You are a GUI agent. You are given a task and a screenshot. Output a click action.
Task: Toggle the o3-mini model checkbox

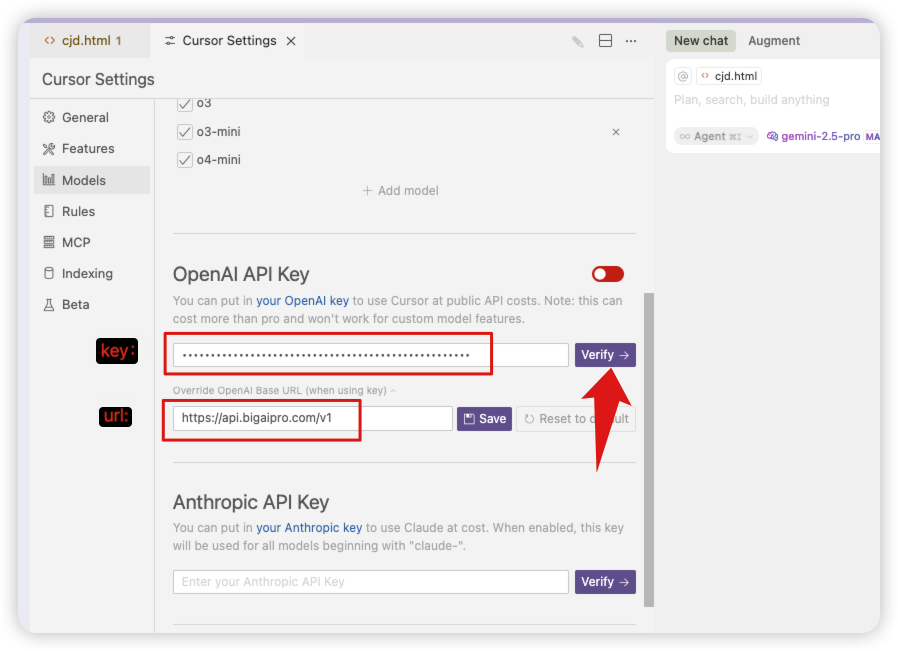click(x=184, y=132)
